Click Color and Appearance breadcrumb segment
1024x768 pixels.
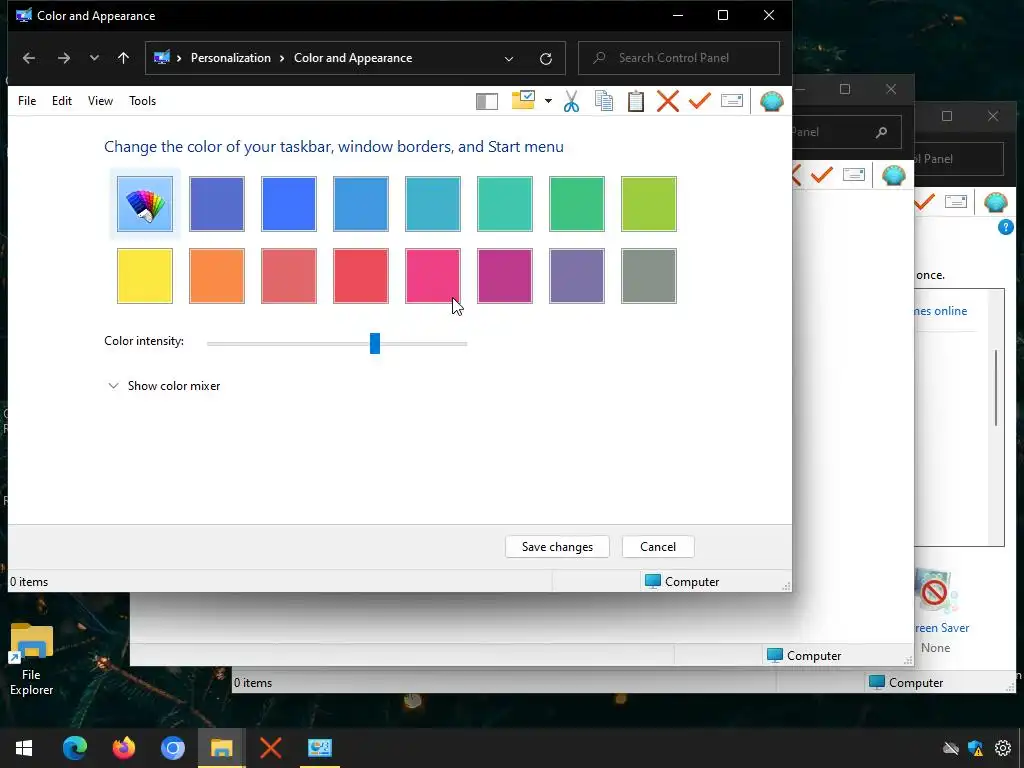[x=353, y=58]
